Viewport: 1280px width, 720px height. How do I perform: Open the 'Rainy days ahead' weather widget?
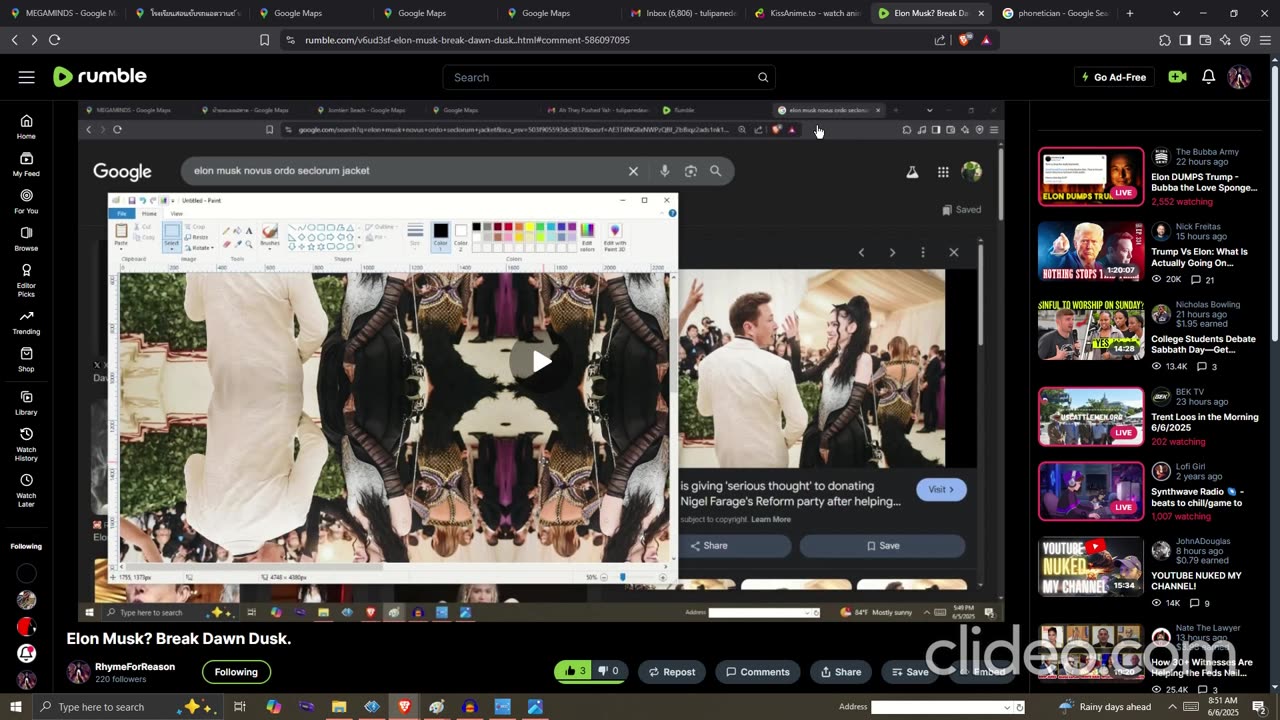coord(1104,707)
